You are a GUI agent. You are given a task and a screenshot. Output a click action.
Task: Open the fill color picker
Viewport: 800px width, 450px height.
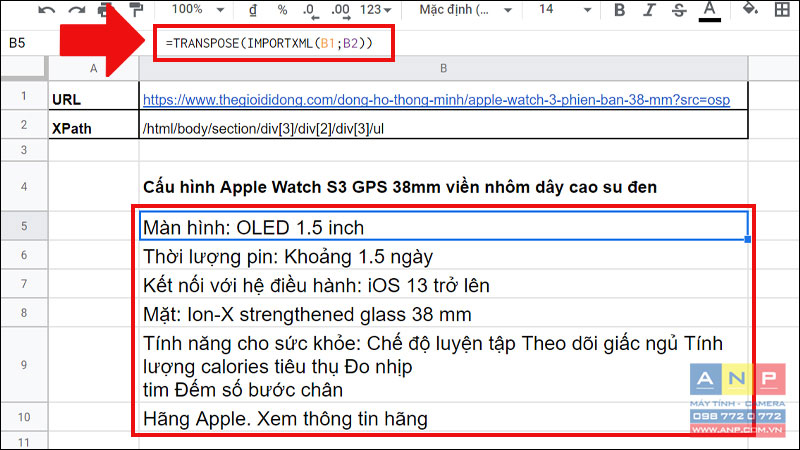(x=750, y=9)
